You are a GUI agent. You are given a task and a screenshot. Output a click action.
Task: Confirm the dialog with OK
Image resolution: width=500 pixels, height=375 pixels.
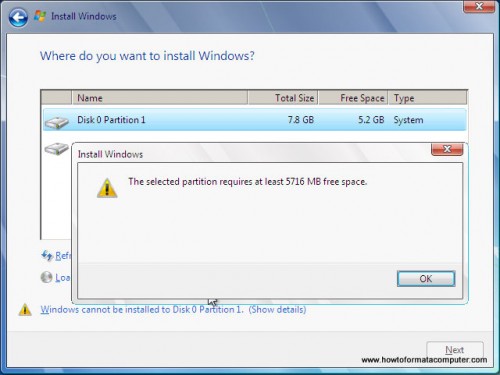[426, 279]
